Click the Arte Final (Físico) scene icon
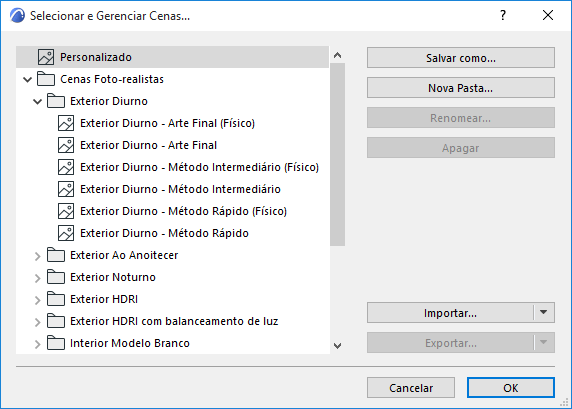This screenshot has width=572, height=409. click(66, 123)
